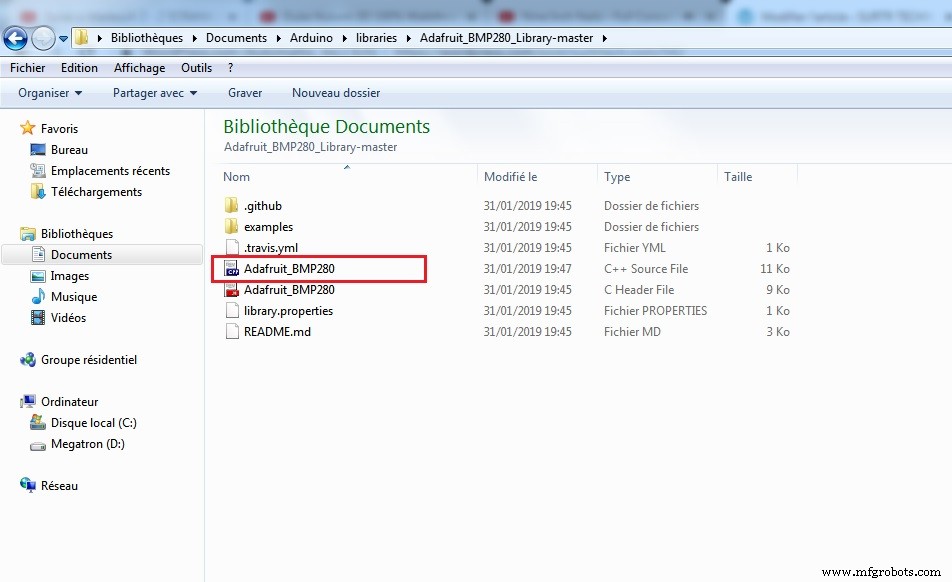Open the Organiser dropdown menu
Screen dimensions: 952x582
[51, 93]
